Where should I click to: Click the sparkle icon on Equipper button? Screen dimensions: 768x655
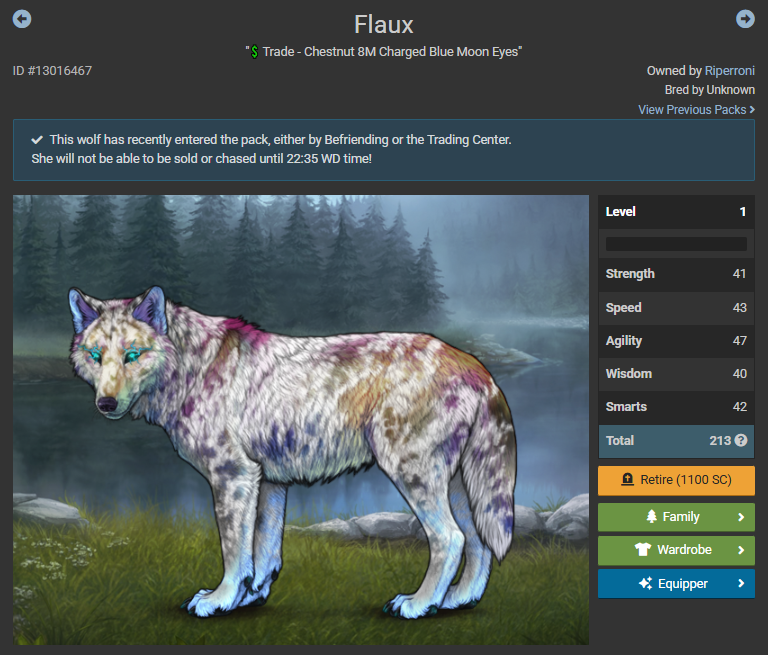click(646, 583)
